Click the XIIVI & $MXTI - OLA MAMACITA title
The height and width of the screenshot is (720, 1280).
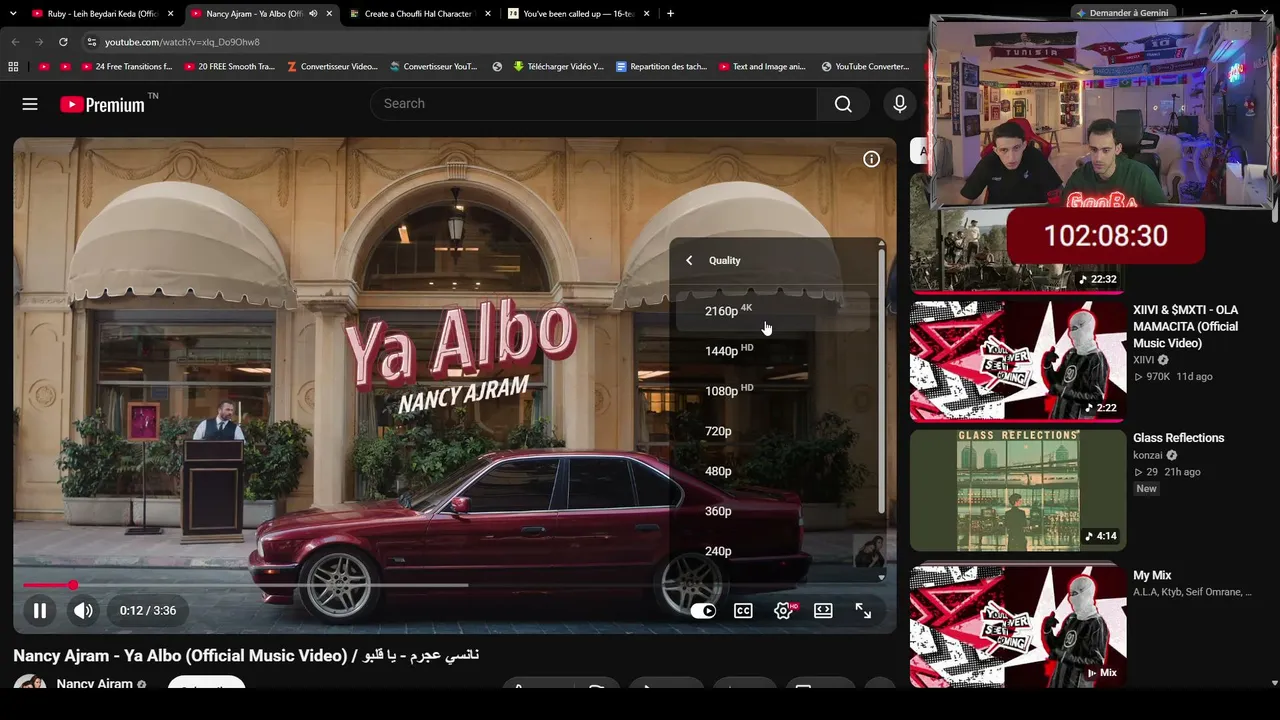(x=1185, y=327)
